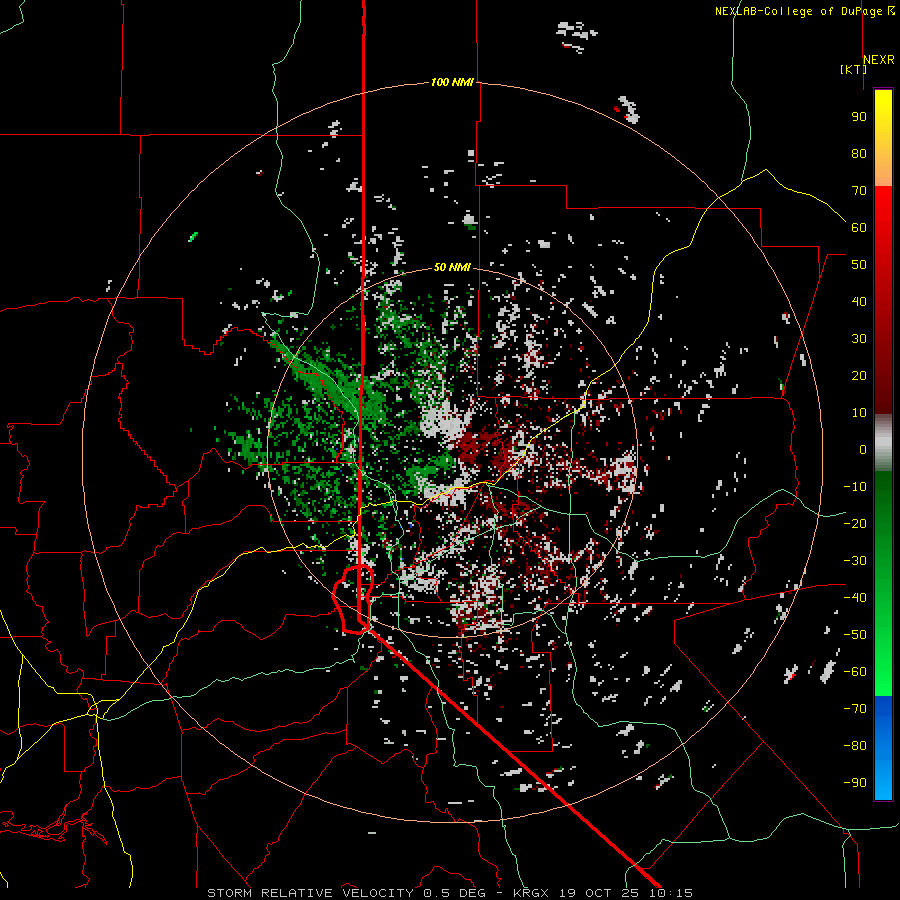This screenshot has height=900, width=900.
Task: Select the -90 value on the velocity scale
Action: click(x=855, y=783)
